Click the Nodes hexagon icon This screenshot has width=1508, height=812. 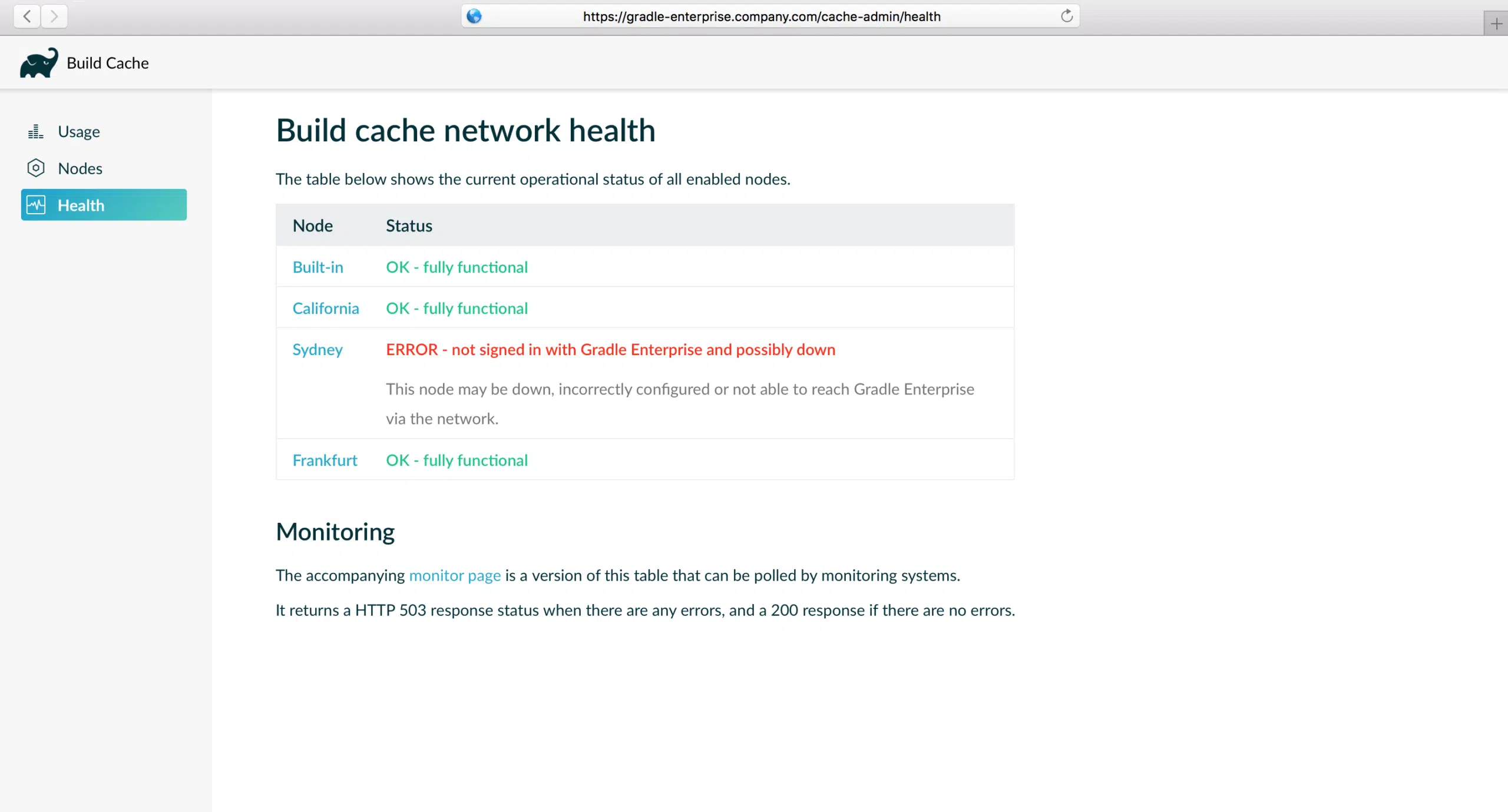point(35,168)
